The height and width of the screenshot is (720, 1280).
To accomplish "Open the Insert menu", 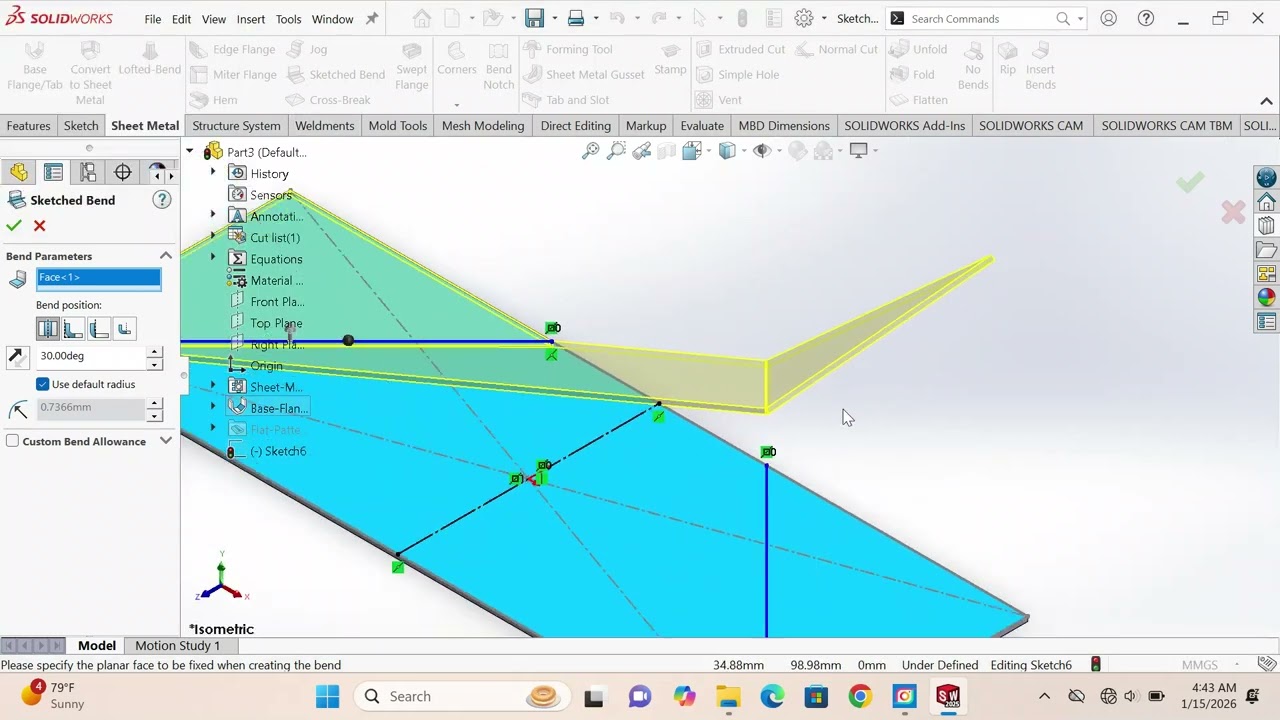I will click(x=251, y=19).
